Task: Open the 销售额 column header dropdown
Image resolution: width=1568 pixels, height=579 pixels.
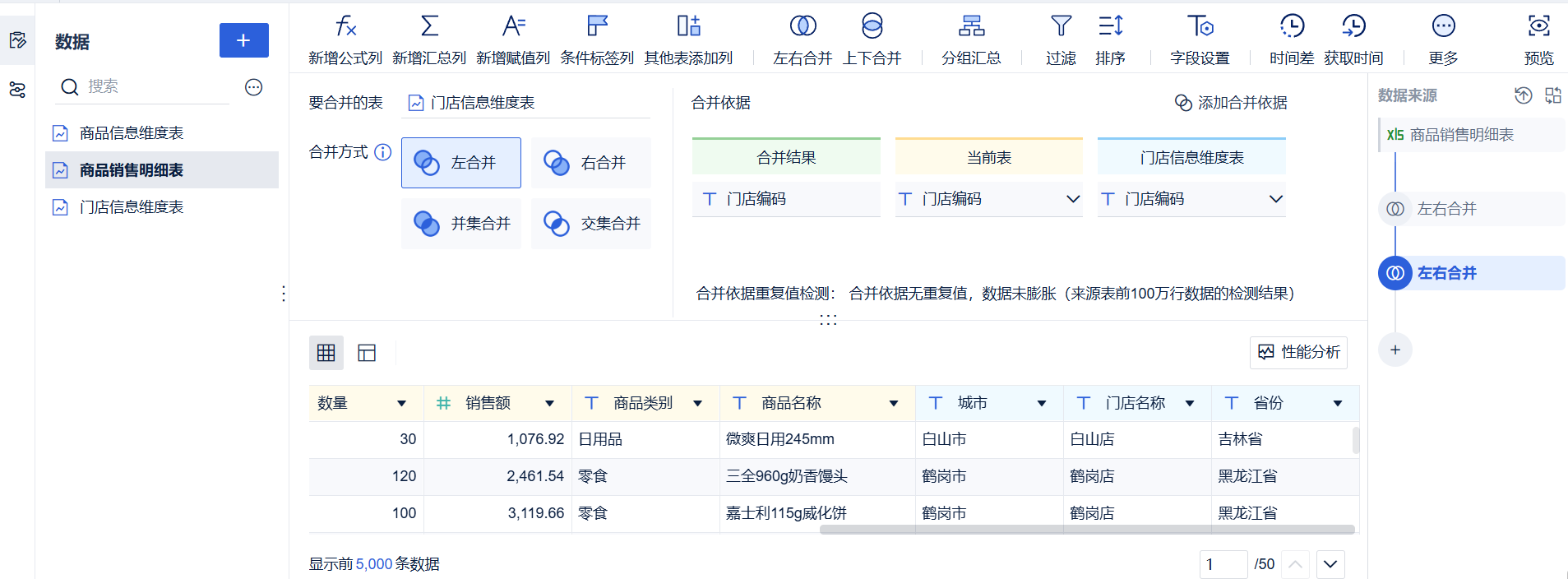Action: point(549,403)
